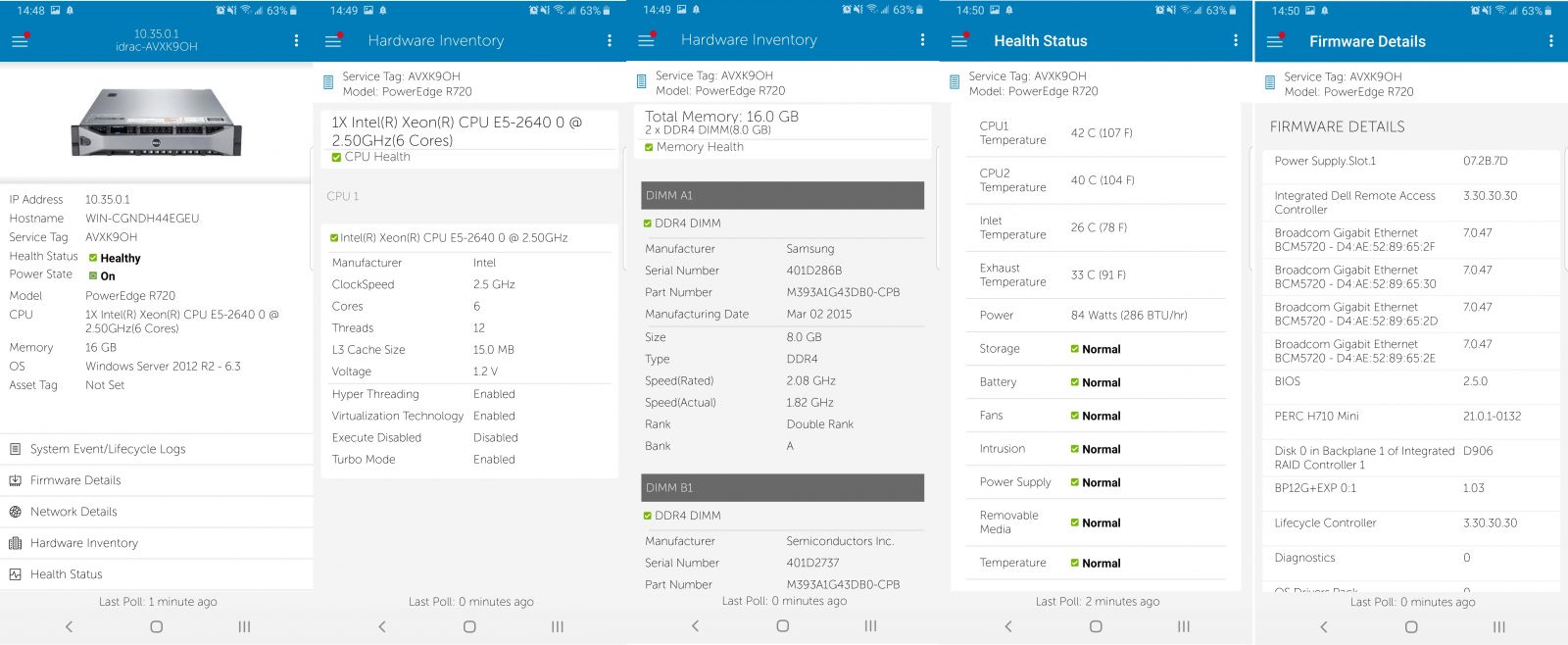Select hostname WIN-CGNDH44EGEU
The height and width of the screenshot is (645, 1568).
pos(142,219)
